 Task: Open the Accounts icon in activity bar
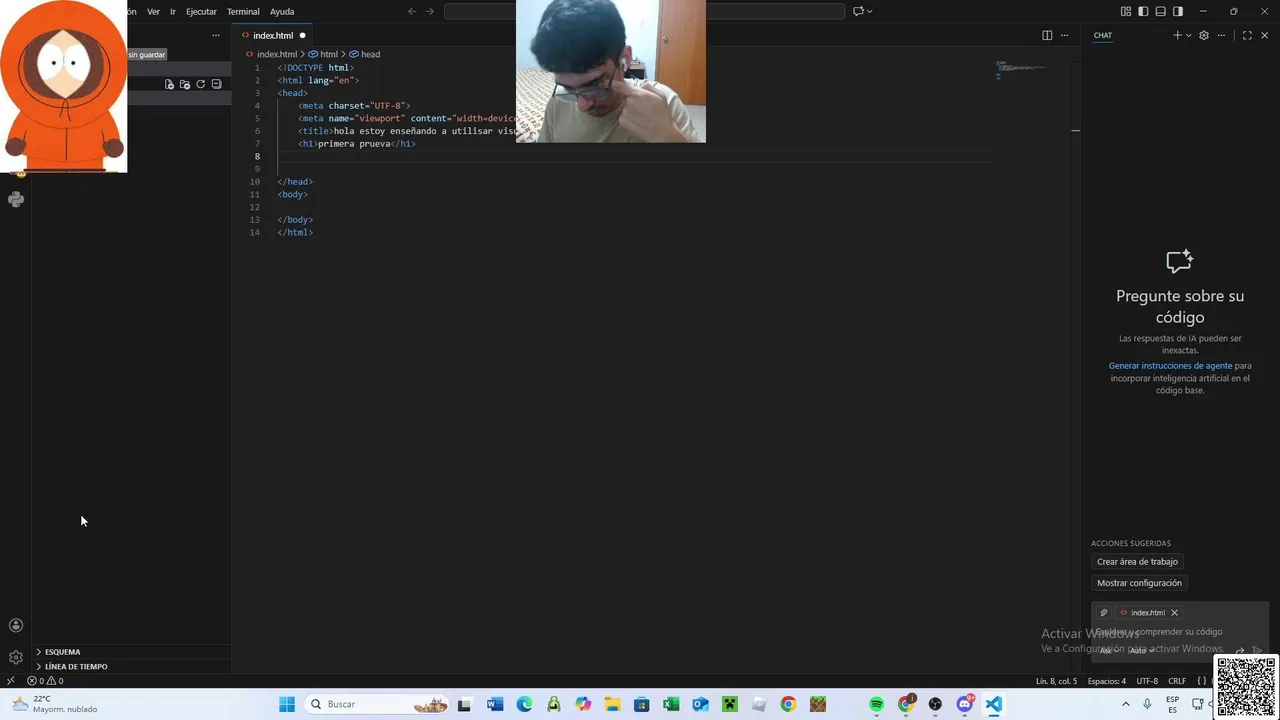pos(16,626)
